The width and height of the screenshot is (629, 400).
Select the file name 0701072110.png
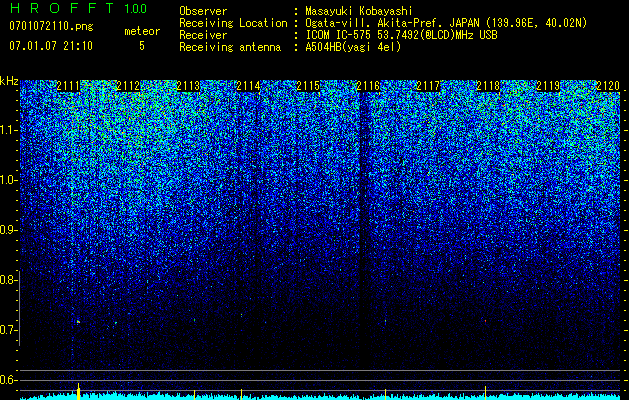[51, 26]
